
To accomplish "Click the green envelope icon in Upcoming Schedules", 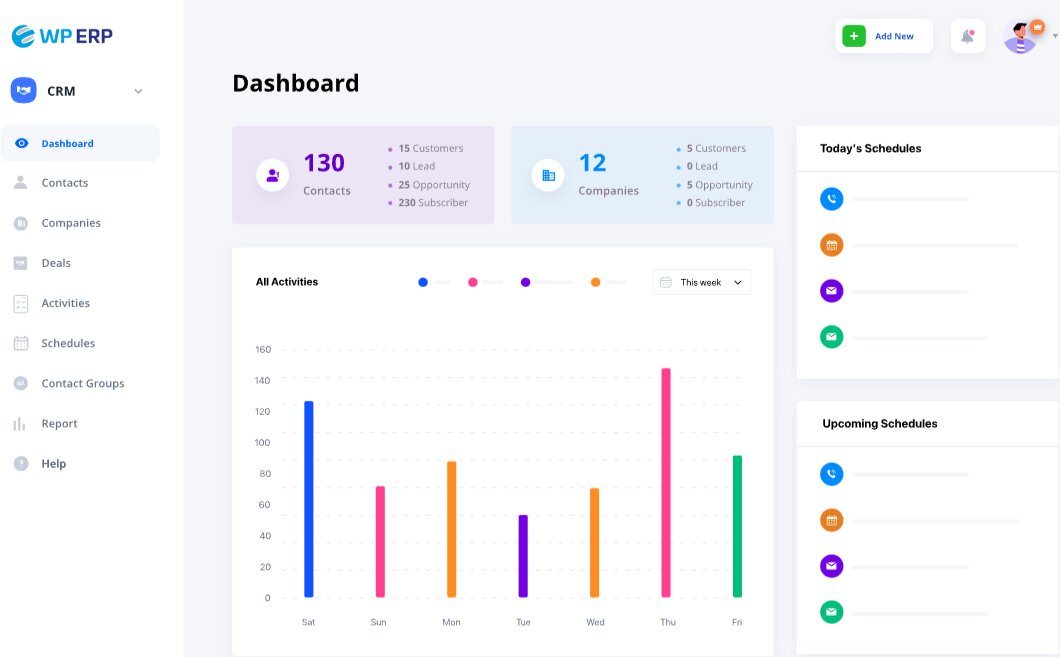I will (831, 612).
